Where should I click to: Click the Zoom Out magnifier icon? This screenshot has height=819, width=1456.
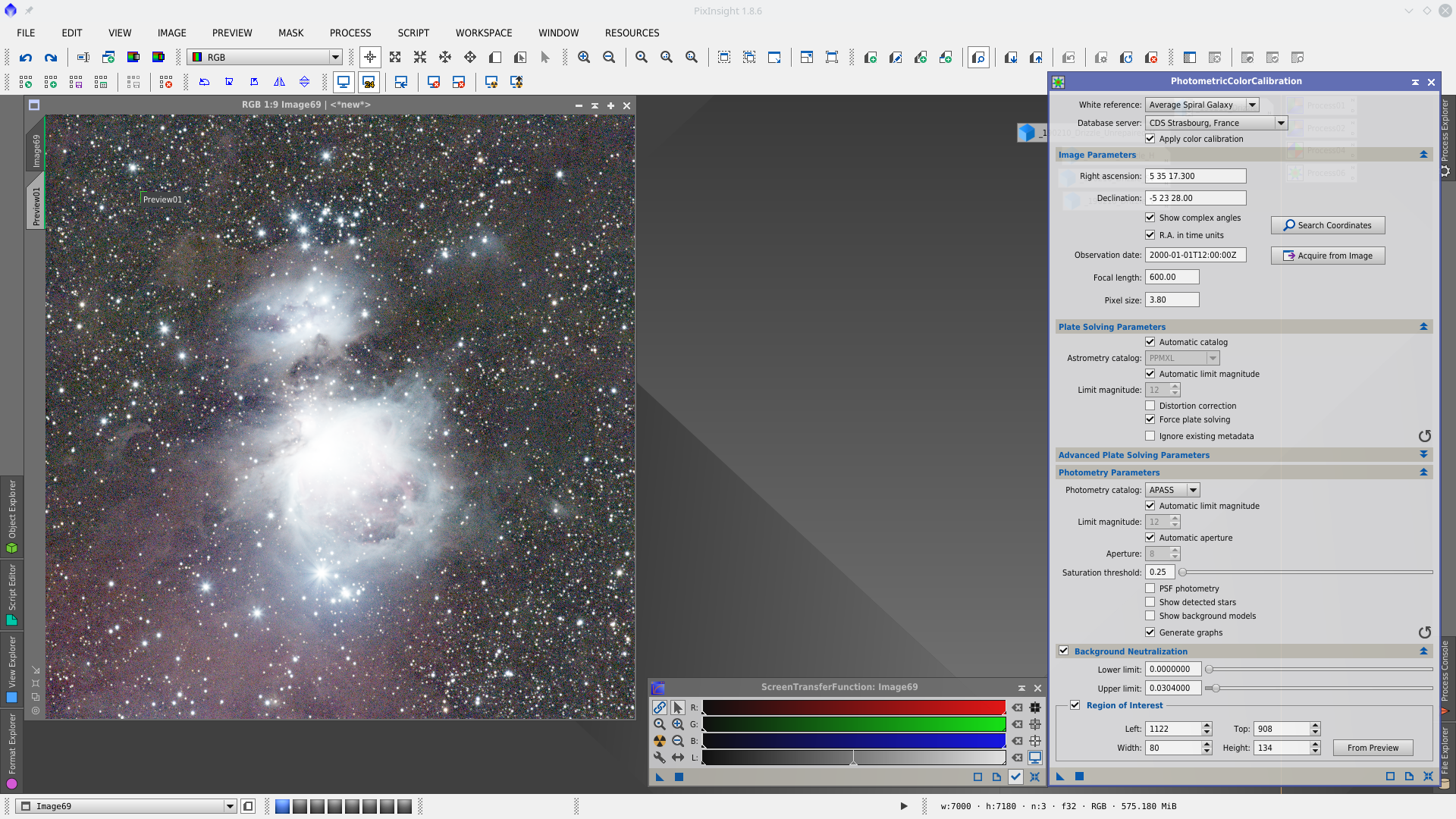609,58
